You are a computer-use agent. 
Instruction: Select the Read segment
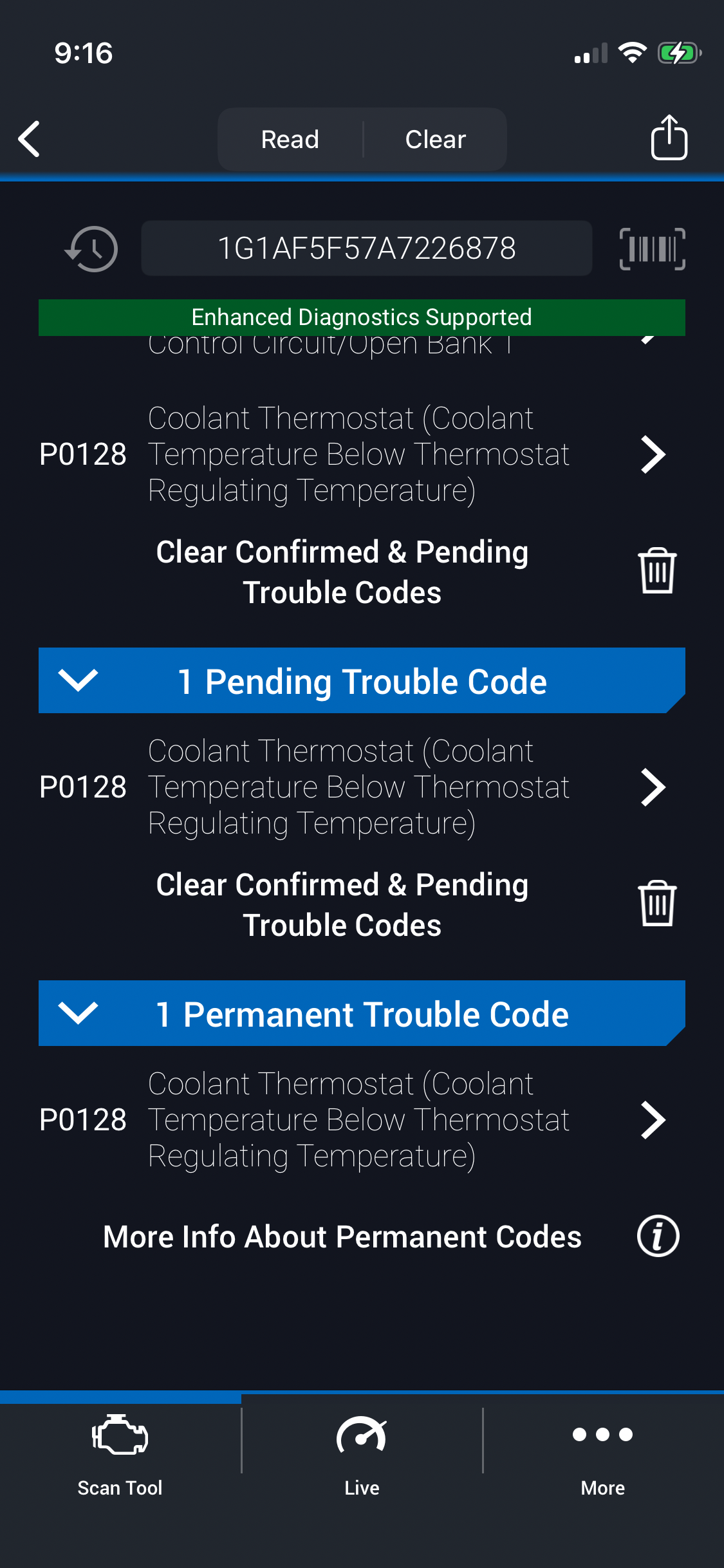click(290, 139)
